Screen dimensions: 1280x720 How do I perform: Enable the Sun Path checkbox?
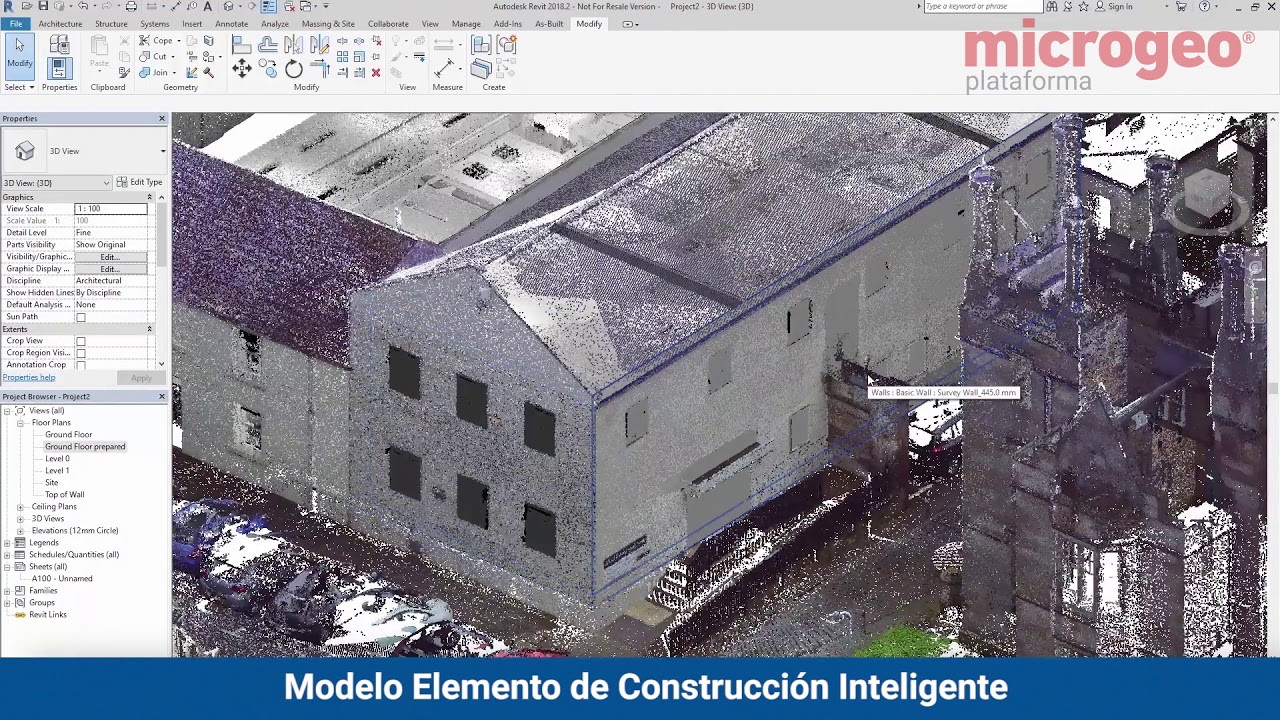[x=81, y=318]
